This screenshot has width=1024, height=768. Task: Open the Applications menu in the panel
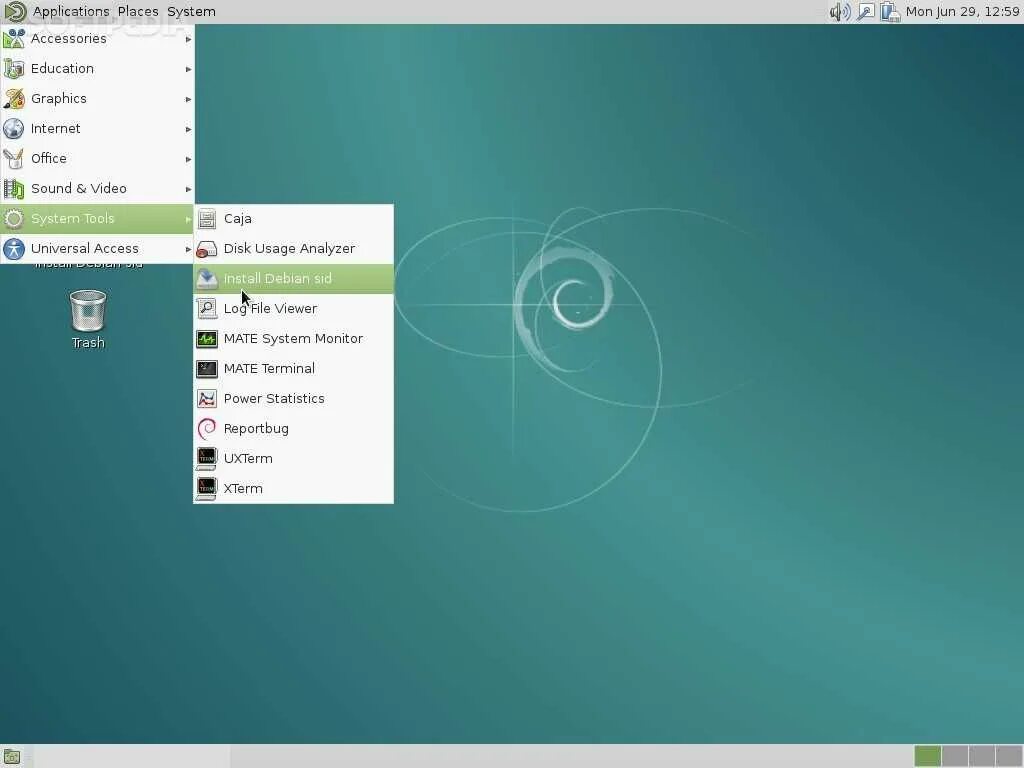(71, 12)
